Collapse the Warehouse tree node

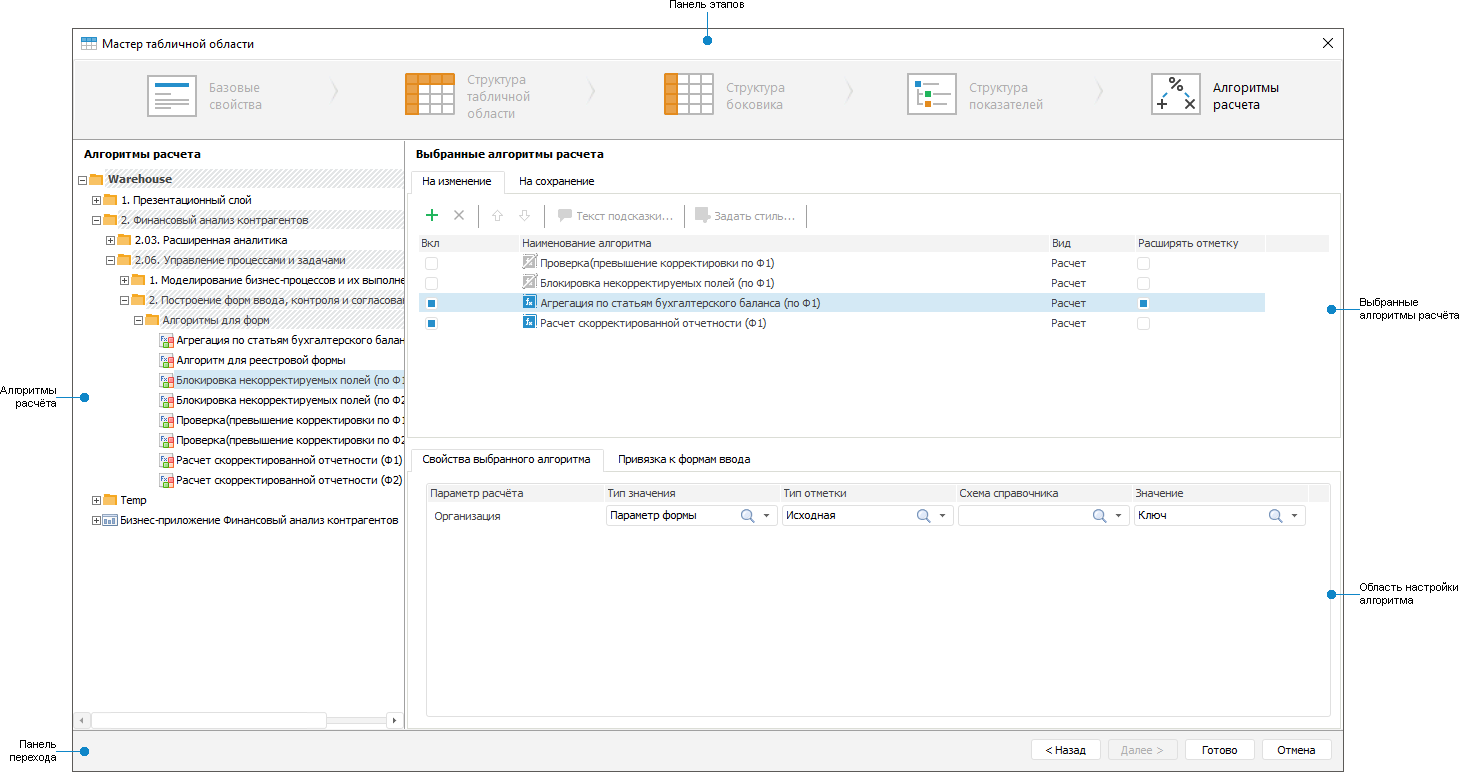[82, 180]
